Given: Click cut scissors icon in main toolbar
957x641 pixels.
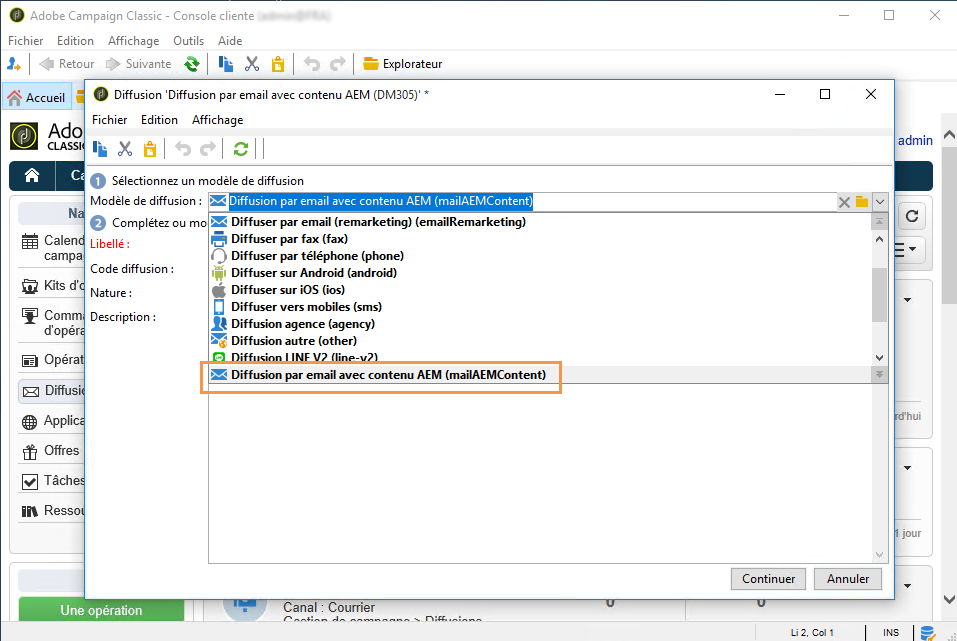Looking at the screenshot, I should coord(252,64).
